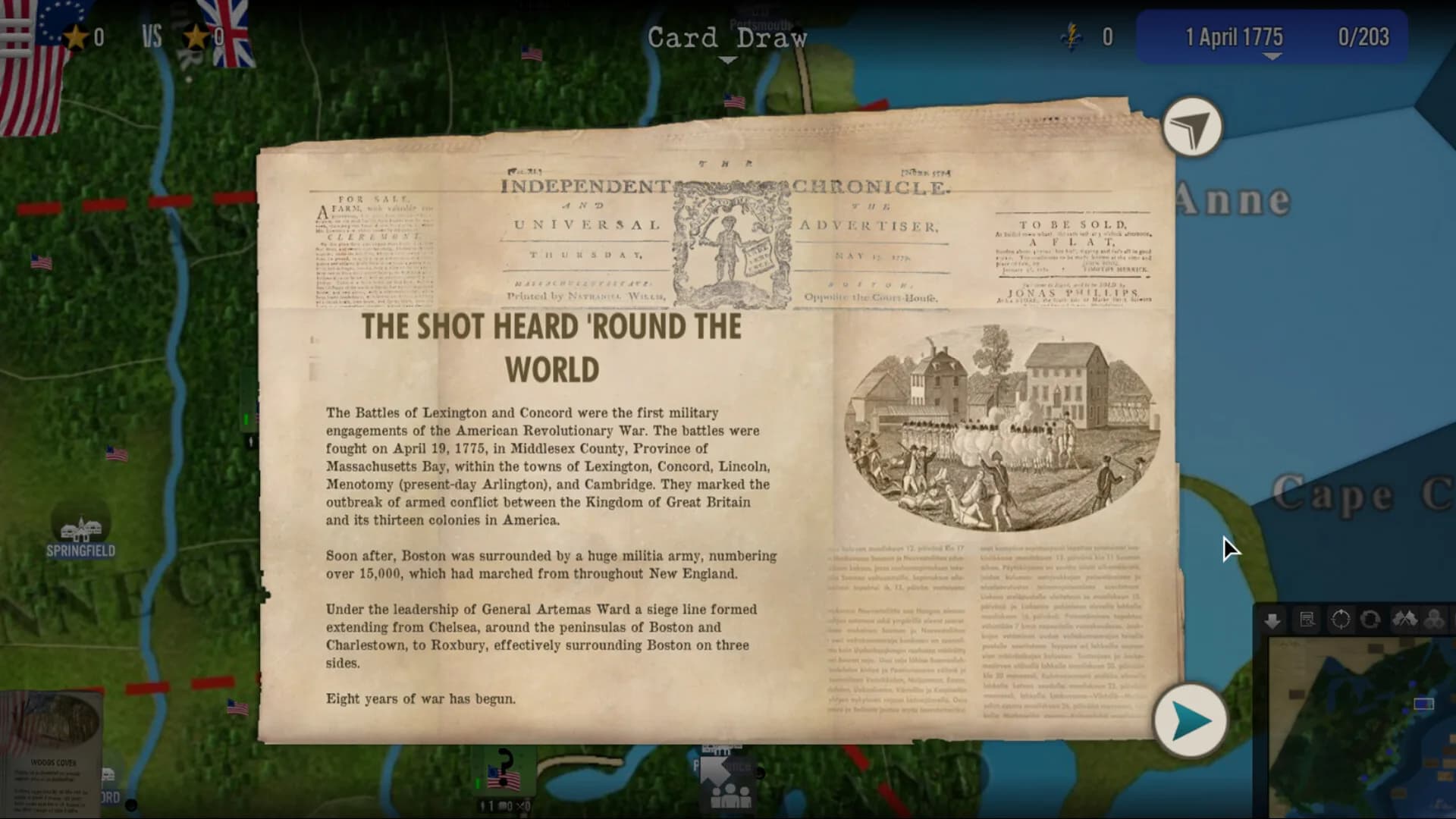Click the newspaper masthead emblem

pos(732,244)
